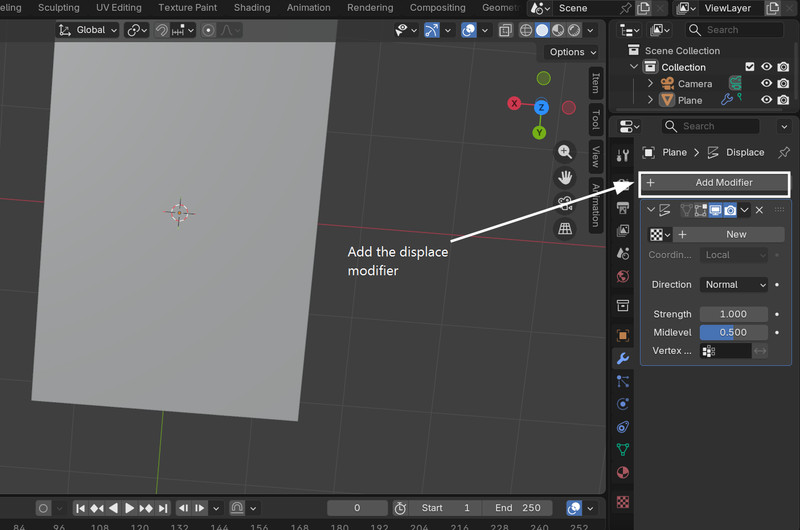Switch to the Sculpting workspace tab

59,8
